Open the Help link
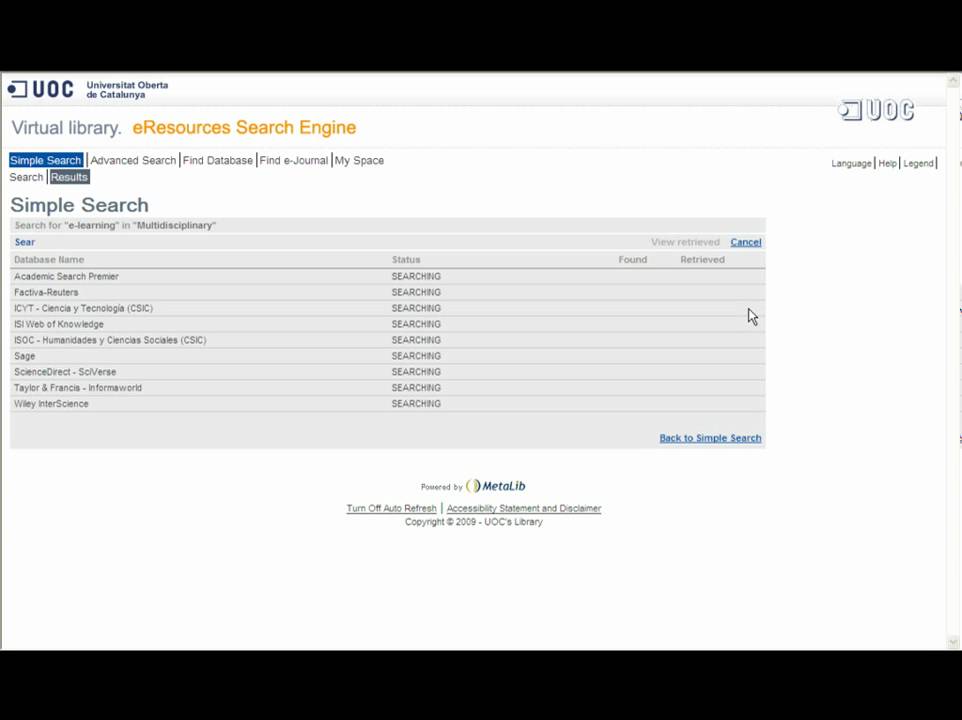Screen dimensions: 962x720 tap(887, 163)
